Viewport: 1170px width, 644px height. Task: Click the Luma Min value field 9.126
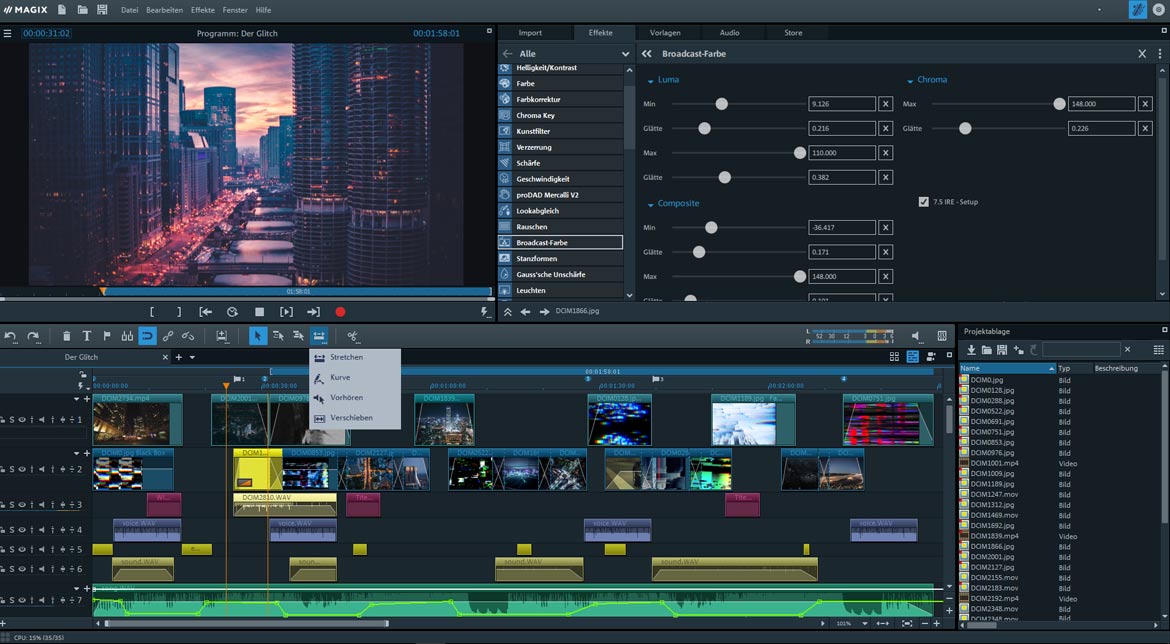[x=842, y=104]
